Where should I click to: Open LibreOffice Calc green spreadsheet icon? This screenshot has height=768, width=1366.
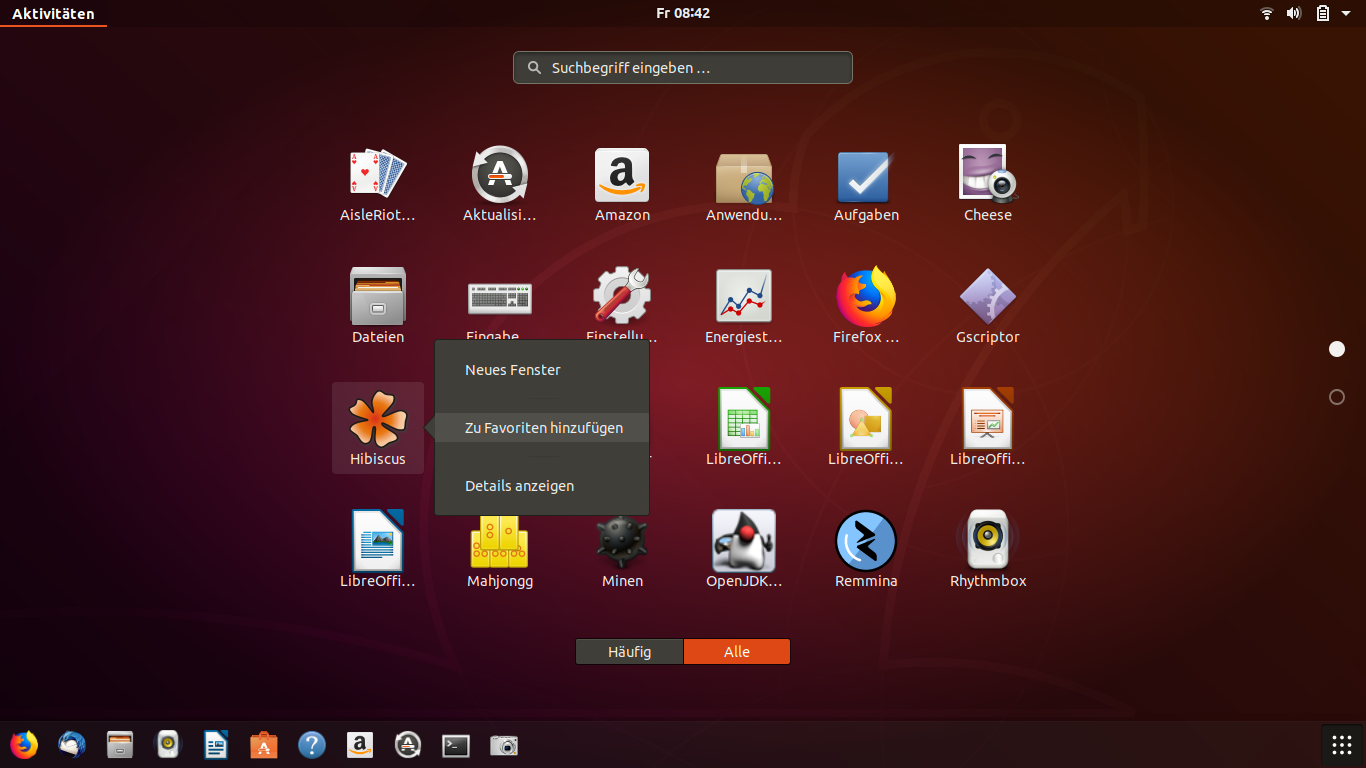pos(744,418)
